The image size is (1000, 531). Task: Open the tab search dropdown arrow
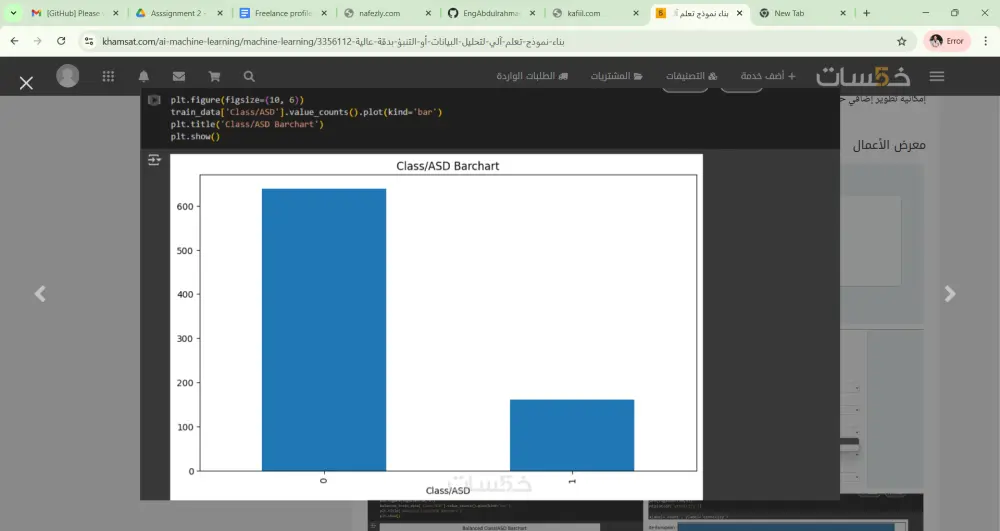coord(13,13)
